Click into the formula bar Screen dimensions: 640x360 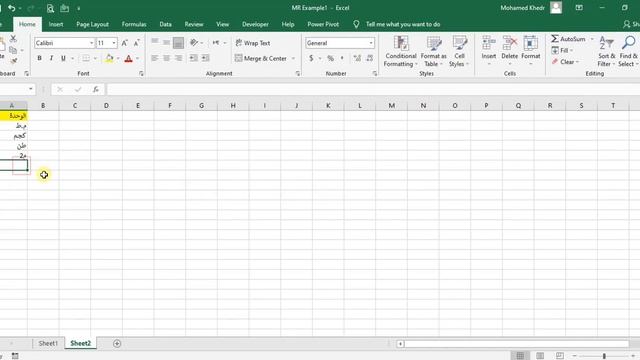tap(373, 89)
